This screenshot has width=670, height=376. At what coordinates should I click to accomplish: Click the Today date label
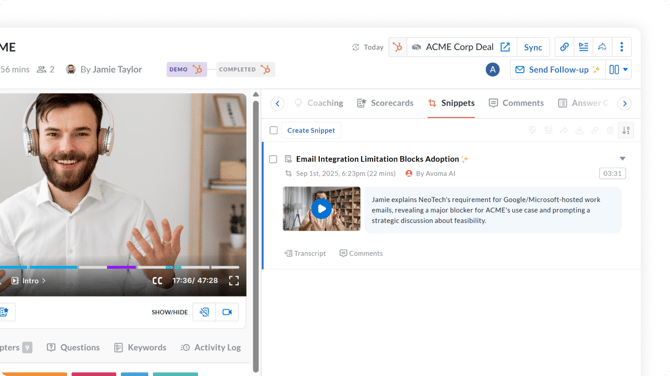click(373, 47)
